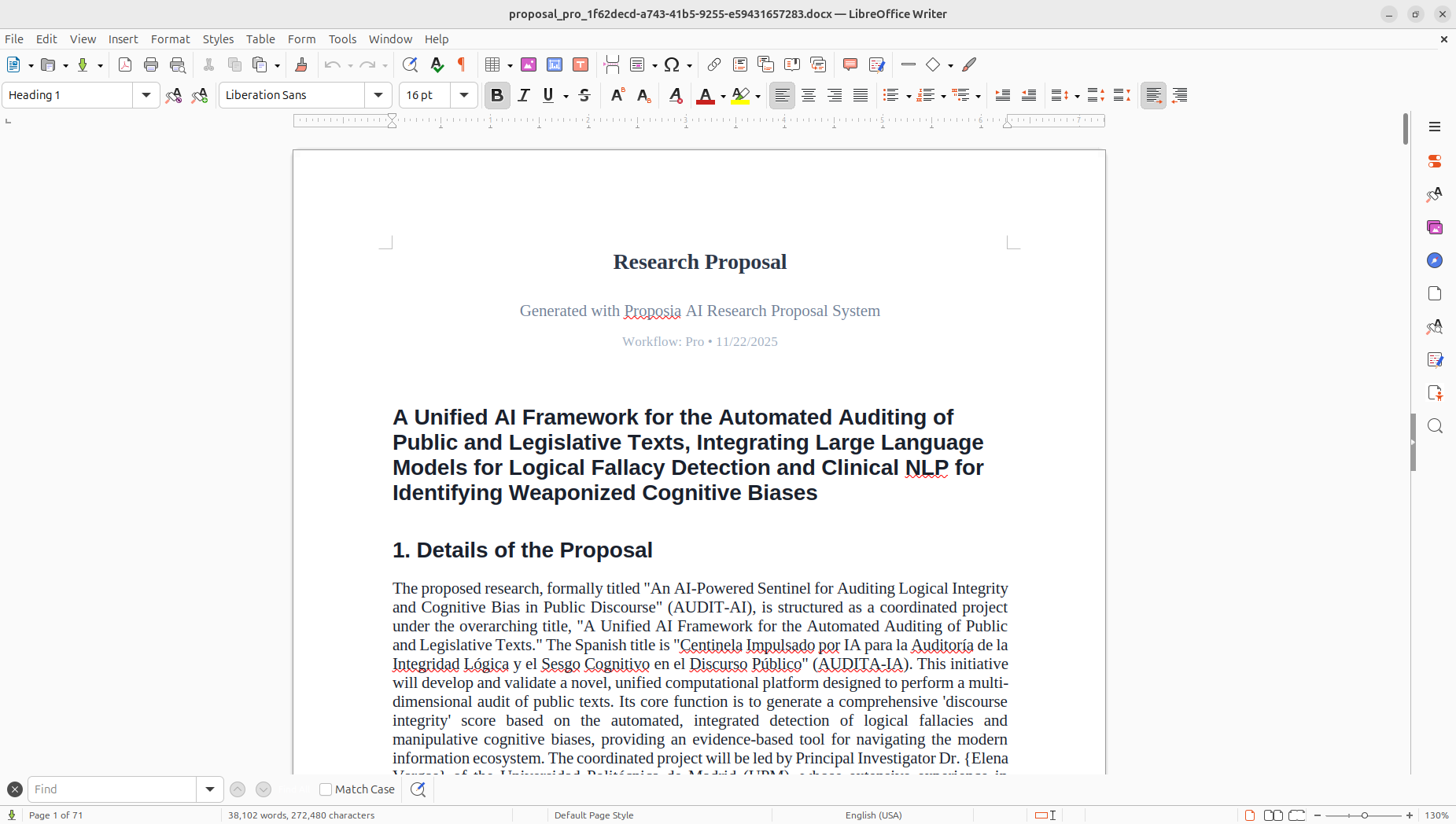Open the font size dropdown
The height and width of the screenshot is (824, 1456).
[464, 94]
